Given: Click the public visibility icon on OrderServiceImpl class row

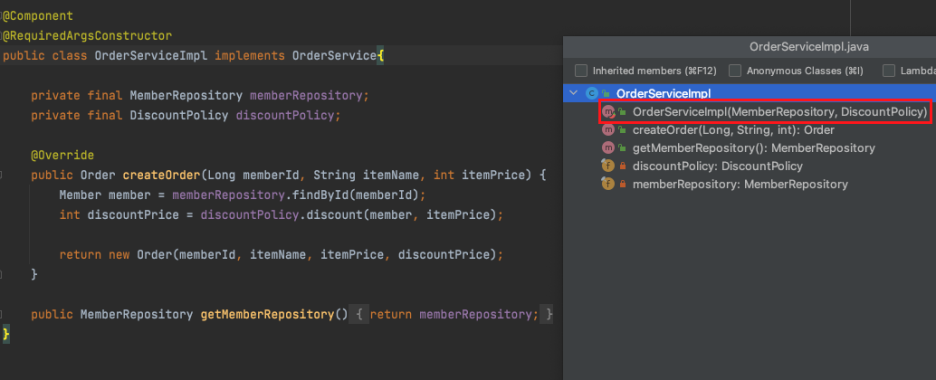Looking at the screenshot, I should [606, 93].
